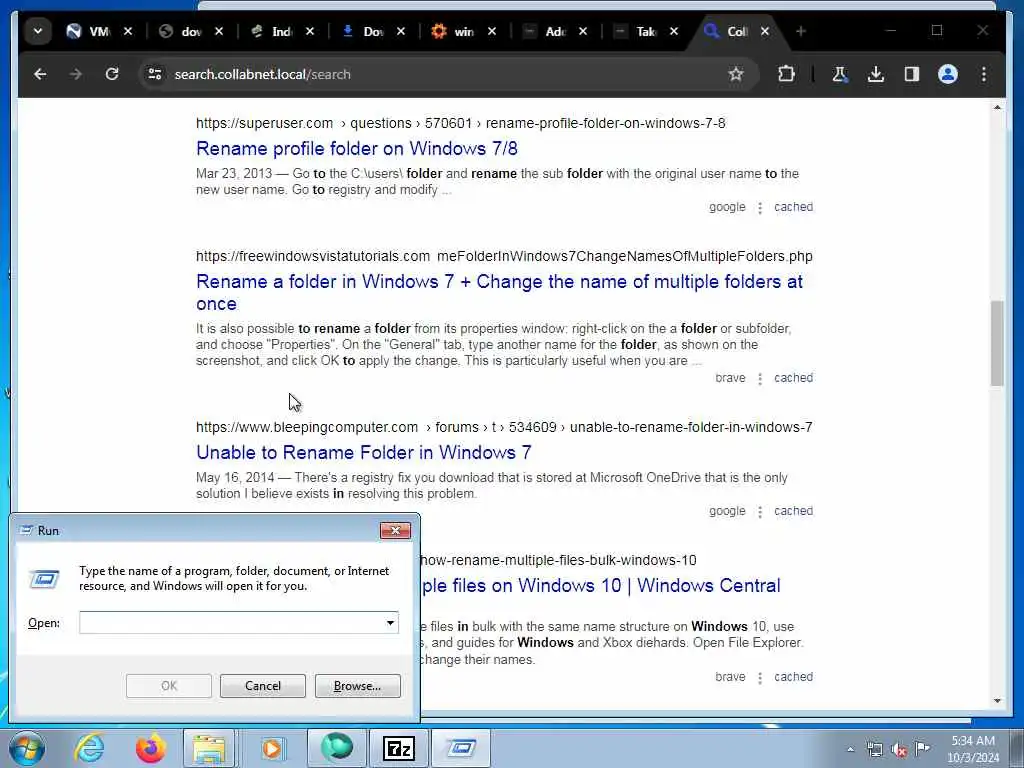Screen dimensions: 1024x768
Task: Open 'Rename profile folder on Windows 7/8' result
Action: [x=357, y=148]
